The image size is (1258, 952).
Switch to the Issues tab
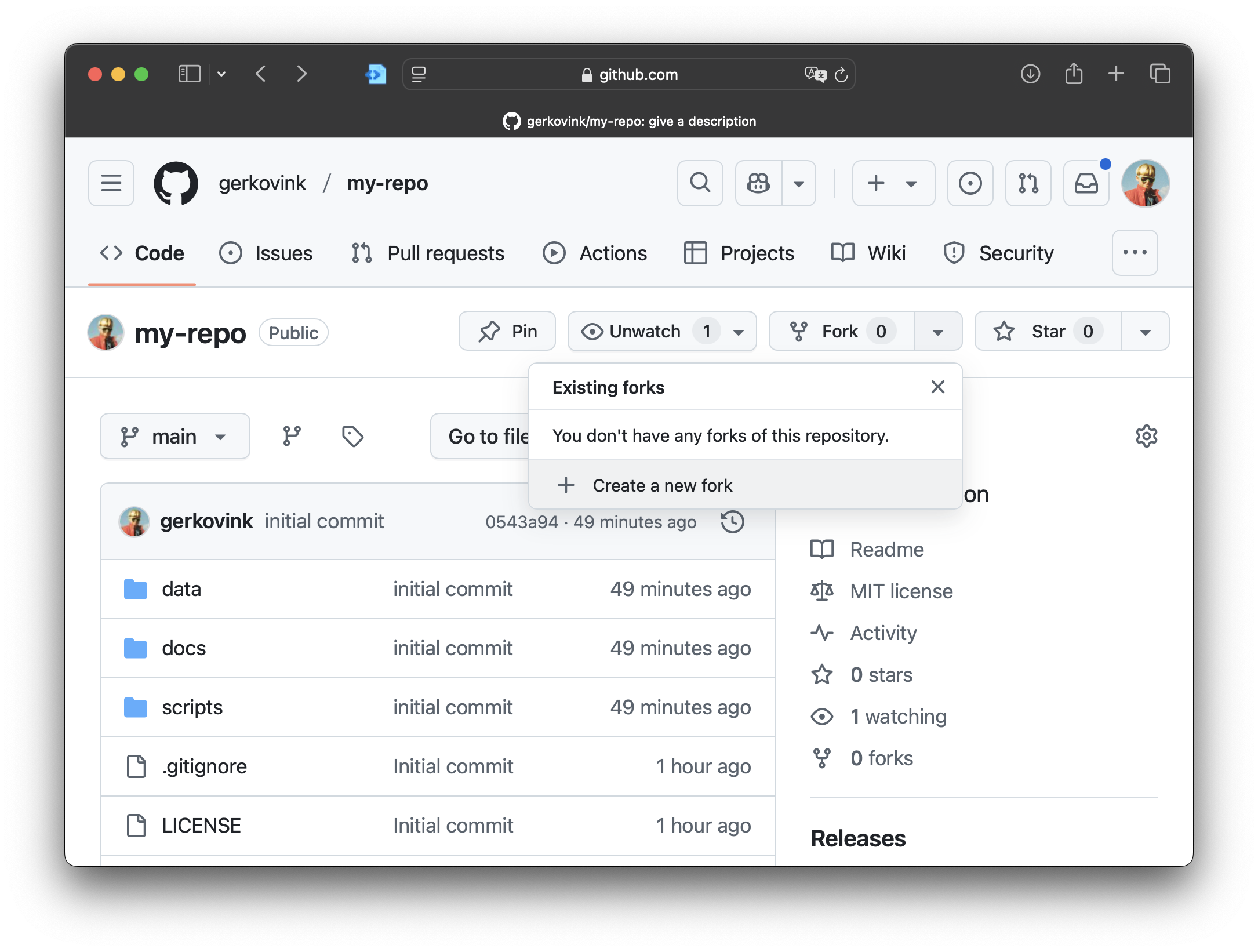[266, 253]
